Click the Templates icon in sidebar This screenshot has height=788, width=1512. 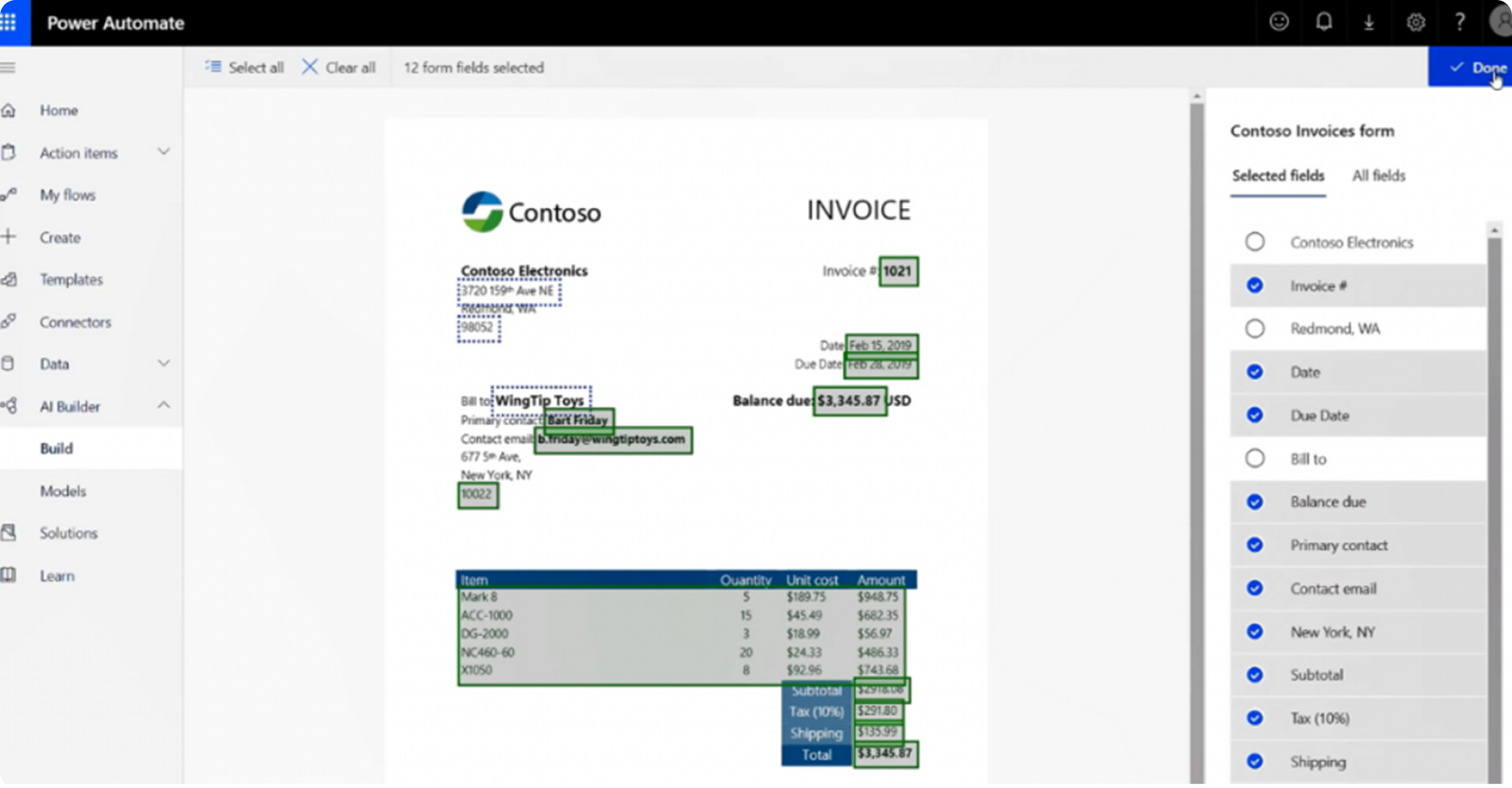[9, 279]
